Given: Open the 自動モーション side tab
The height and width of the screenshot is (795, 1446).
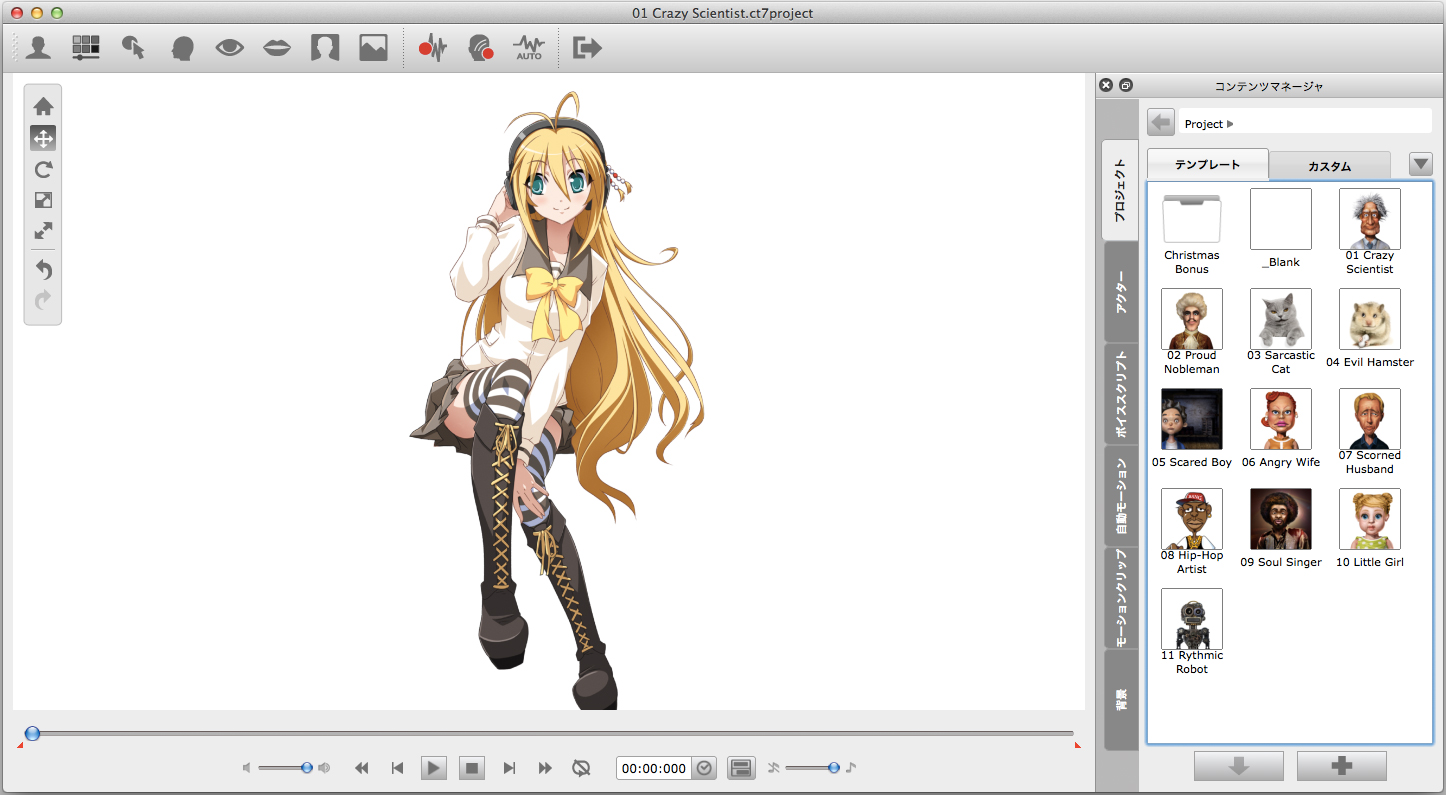Looking at the screenshot, I should coord(1120,496).
